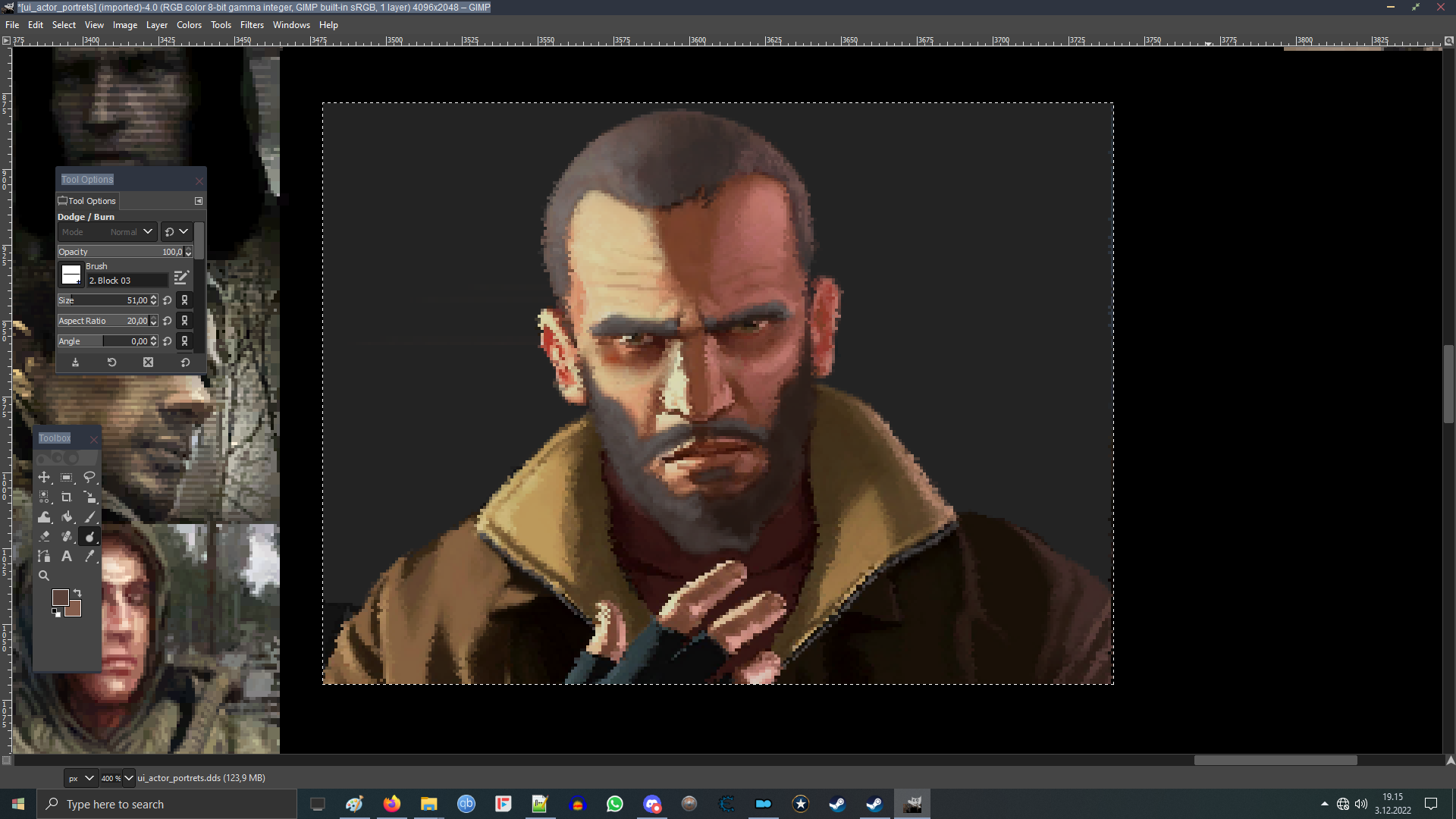
Task: Switch to the Tool Options tab
Action: 87,201
